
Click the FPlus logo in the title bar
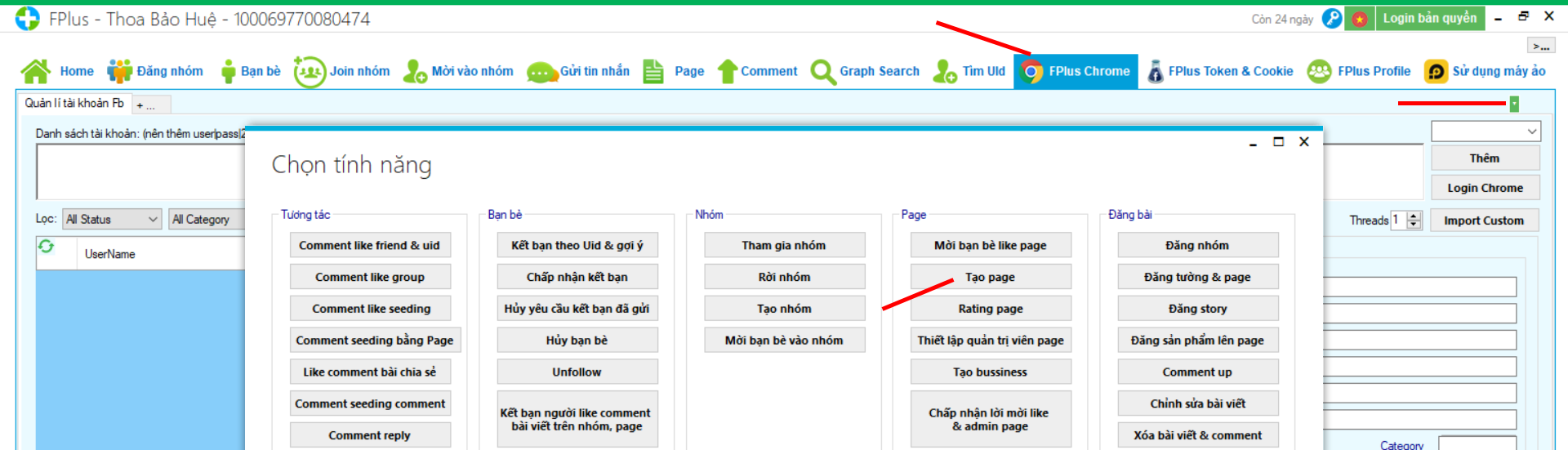(27, 18)
